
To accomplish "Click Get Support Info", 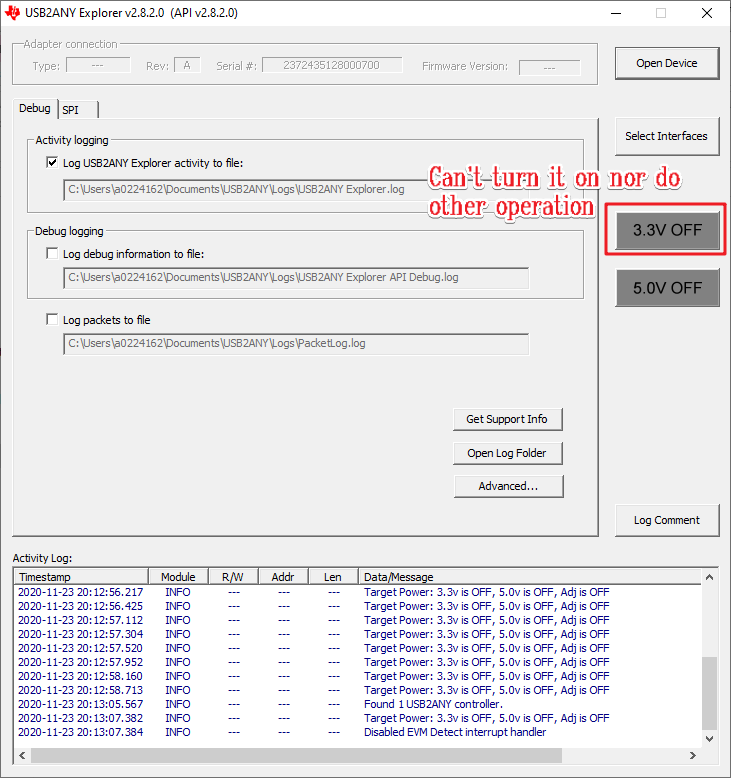I will click(x=507, y=419).
